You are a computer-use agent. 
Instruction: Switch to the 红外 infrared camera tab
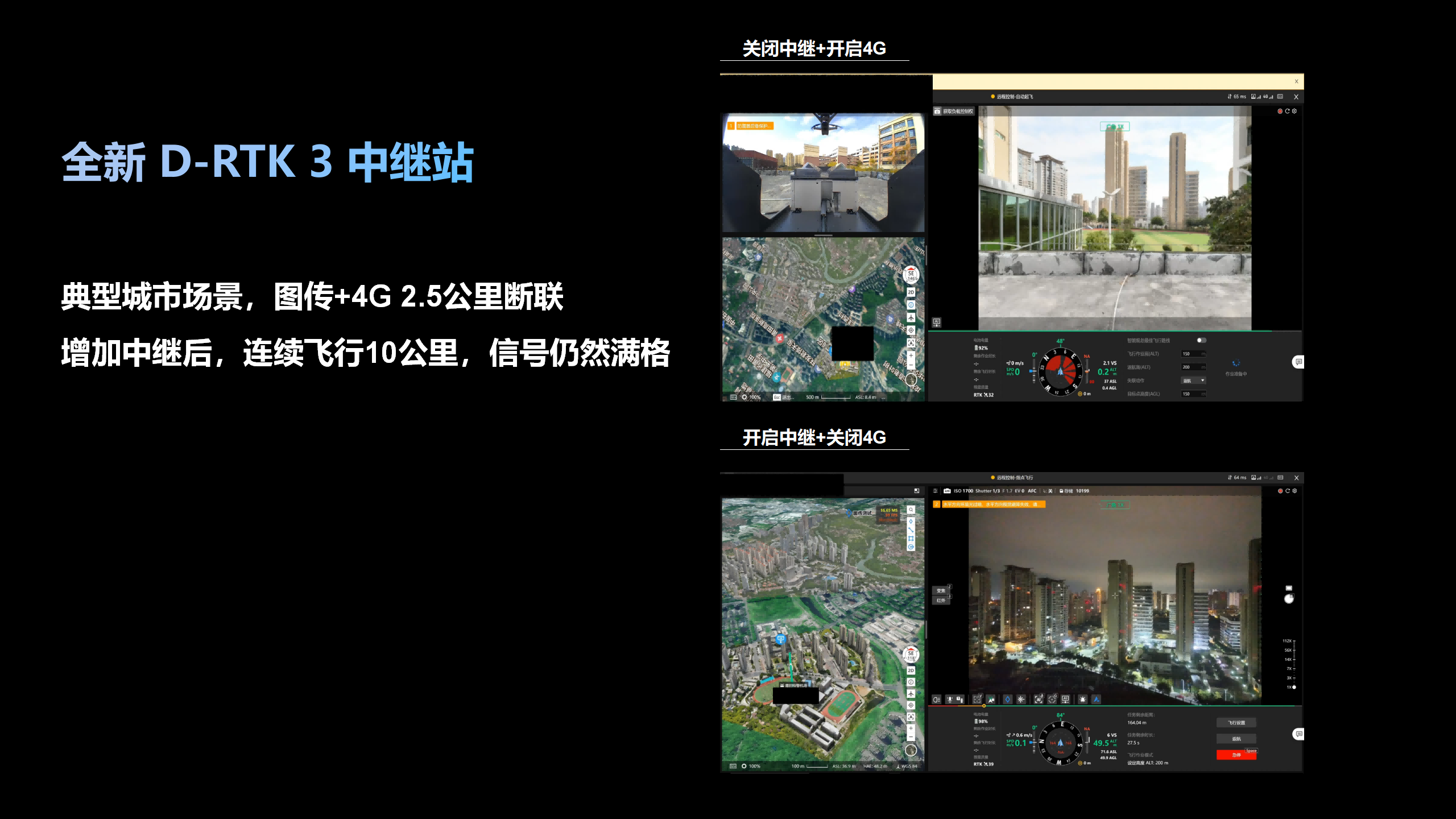pos(941,600)
